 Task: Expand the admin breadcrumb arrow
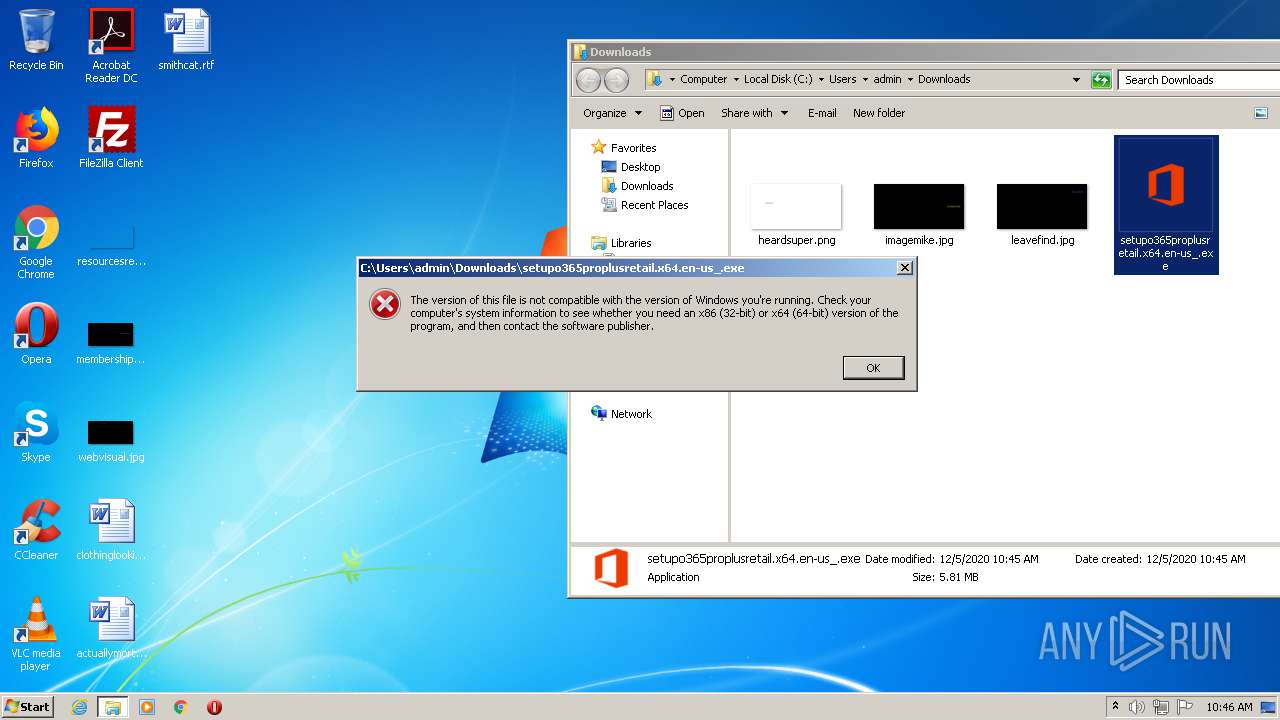(909, 79)
